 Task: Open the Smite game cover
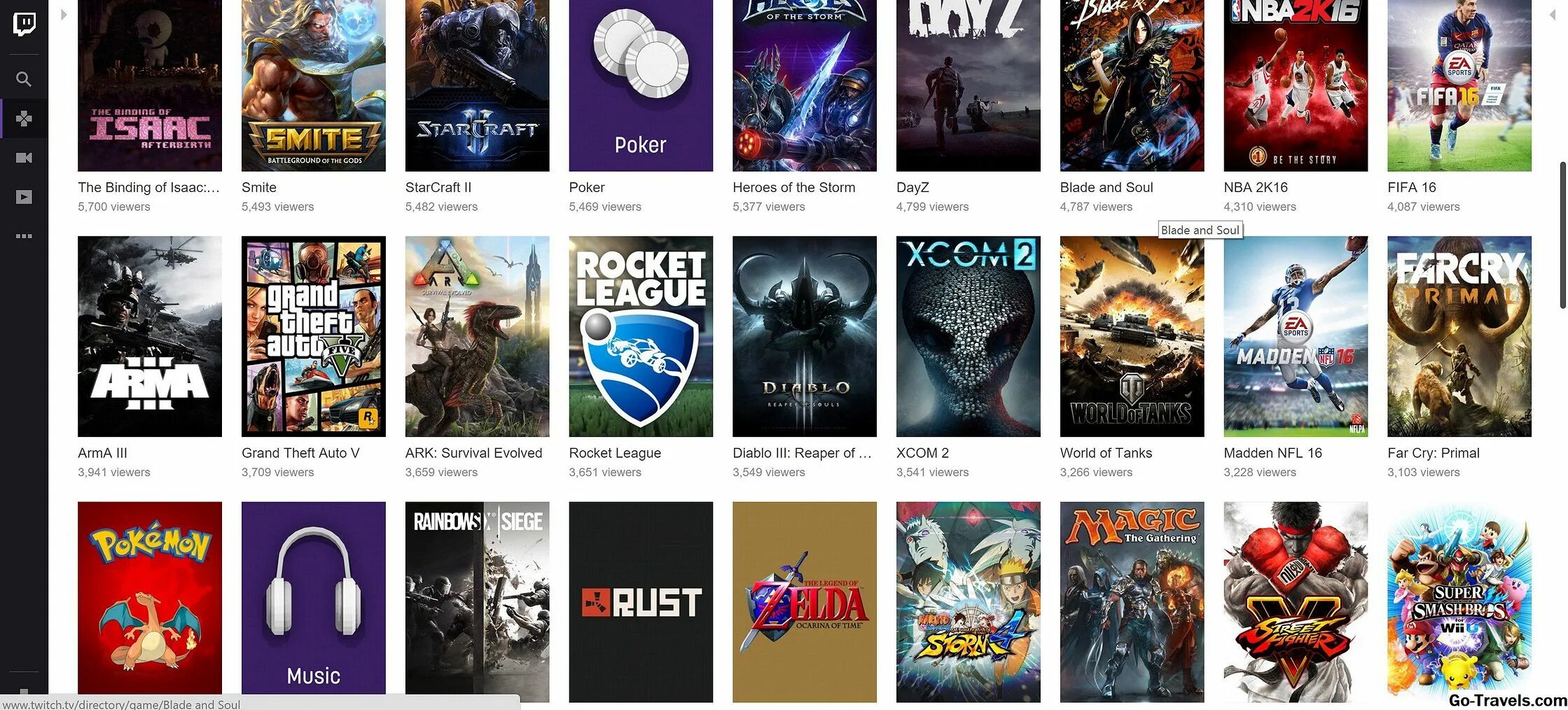(314, 85)
